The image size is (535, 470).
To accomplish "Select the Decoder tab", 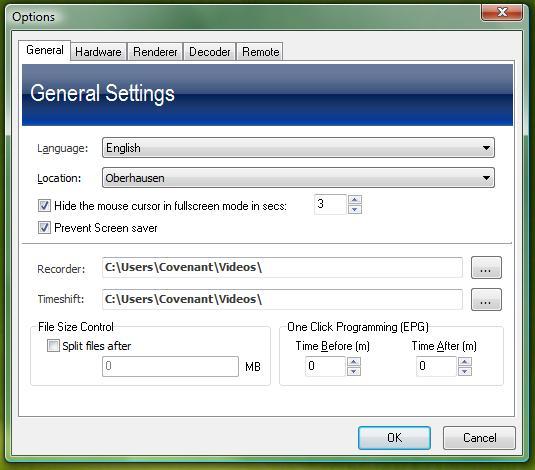I will pyautogui.click(x=209, y=52).
